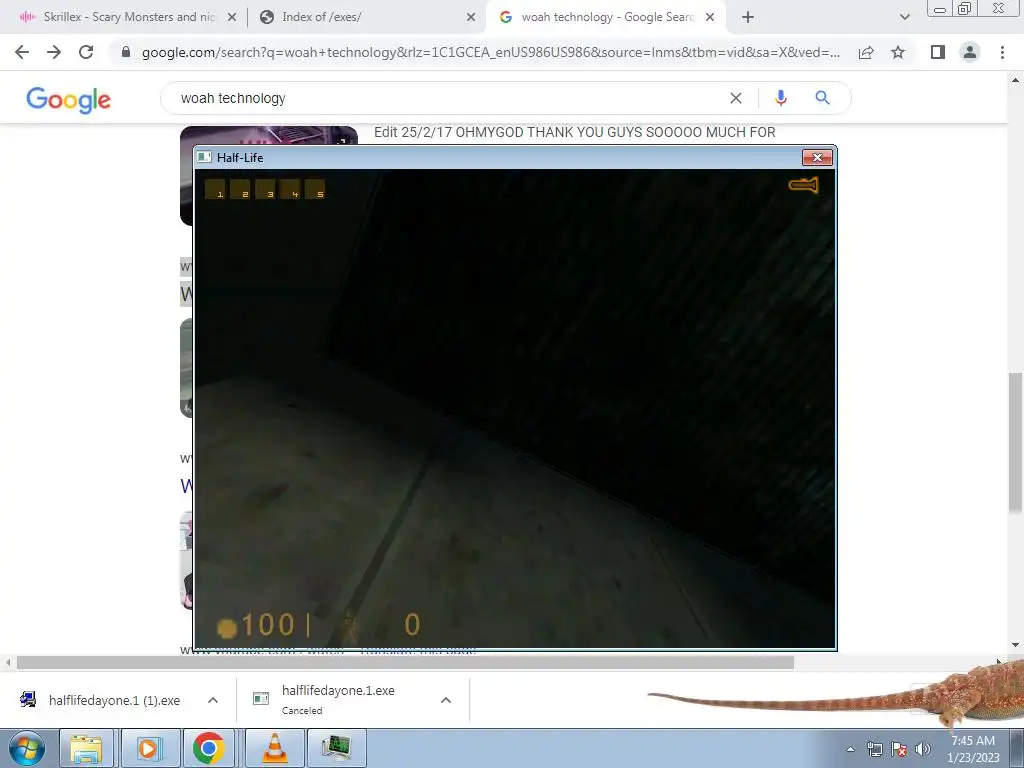Image resolution: width=1024 pixels, height=768 pixels.
Task: Click the horizontal page scrollbar
Action: click(405, 663)
